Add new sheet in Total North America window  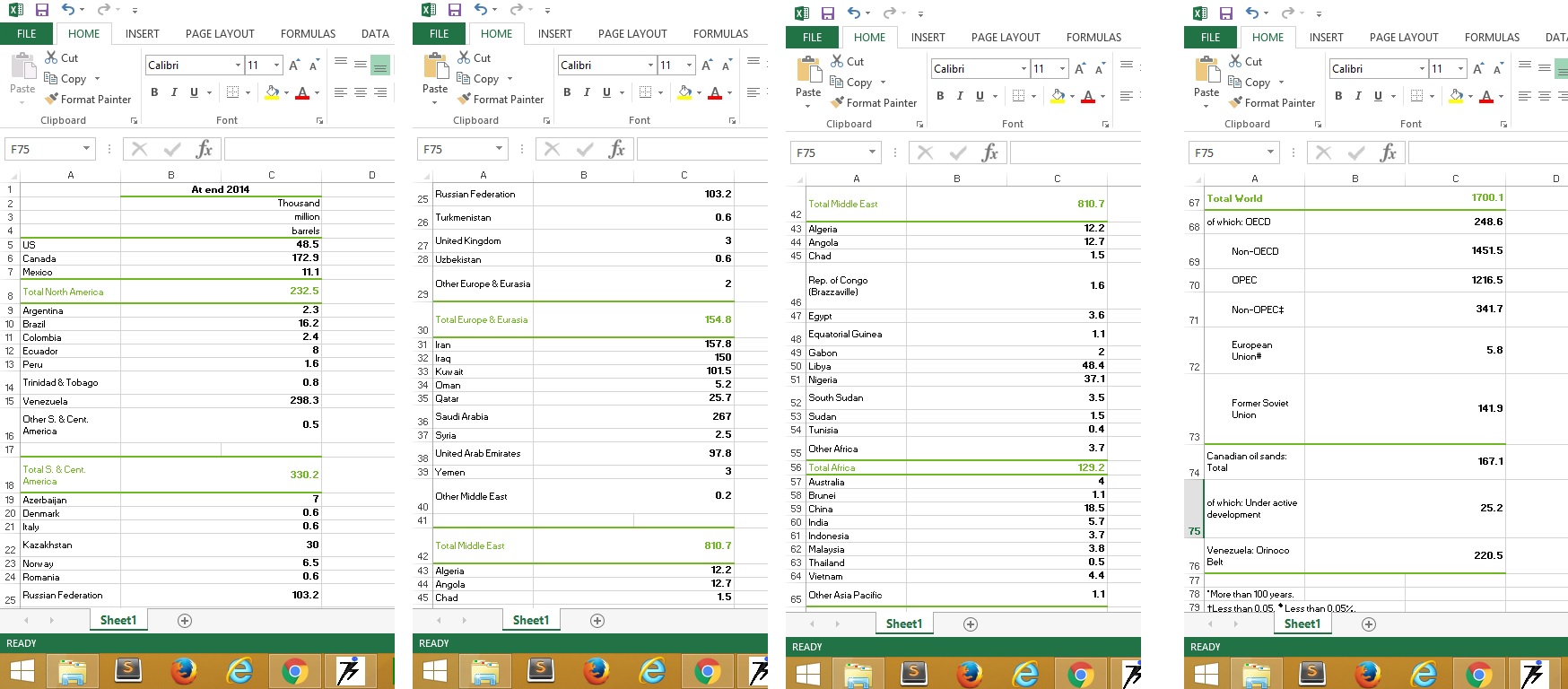(185, 620)
